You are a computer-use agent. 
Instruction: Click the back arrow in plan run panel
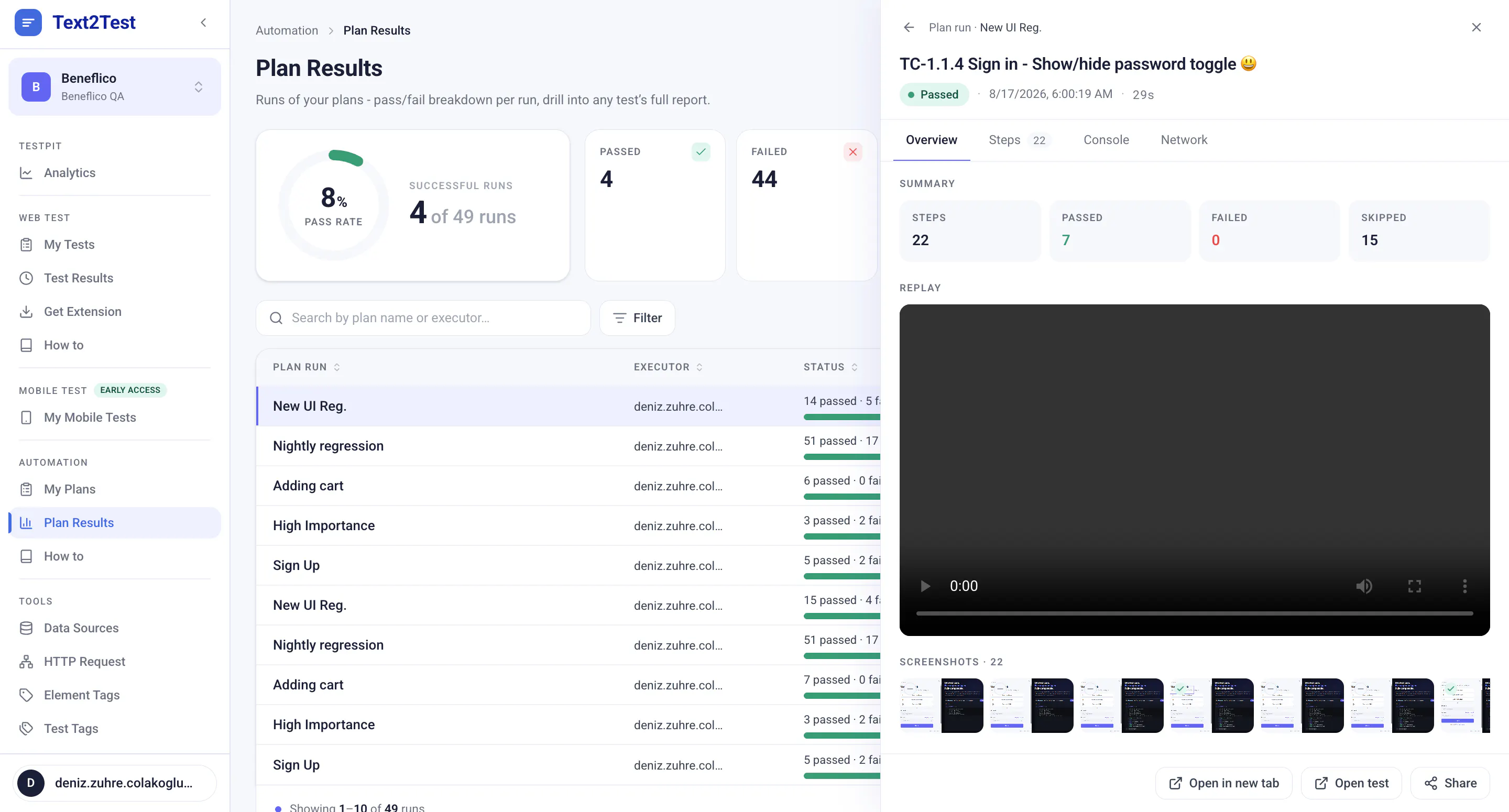tap(909, 28)
